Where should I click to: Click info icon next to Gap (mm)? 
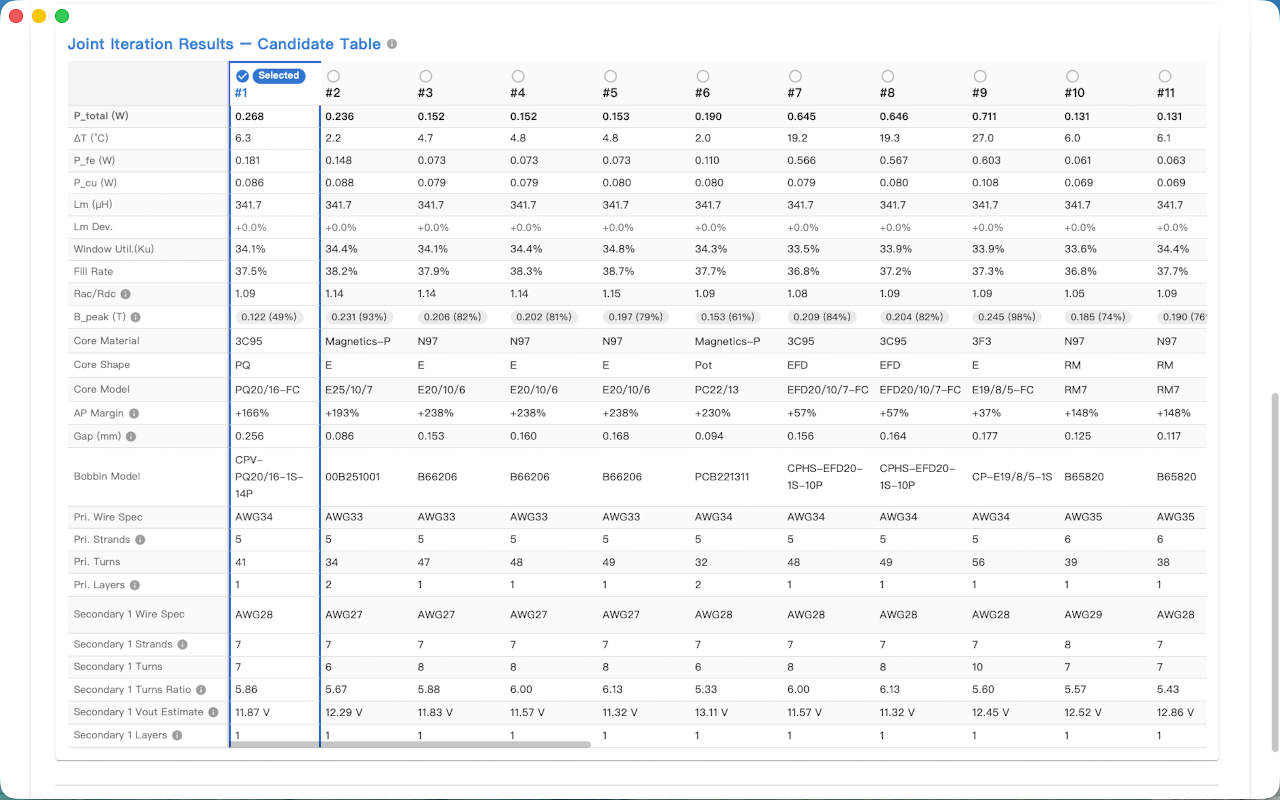click(x=130, y=436)
